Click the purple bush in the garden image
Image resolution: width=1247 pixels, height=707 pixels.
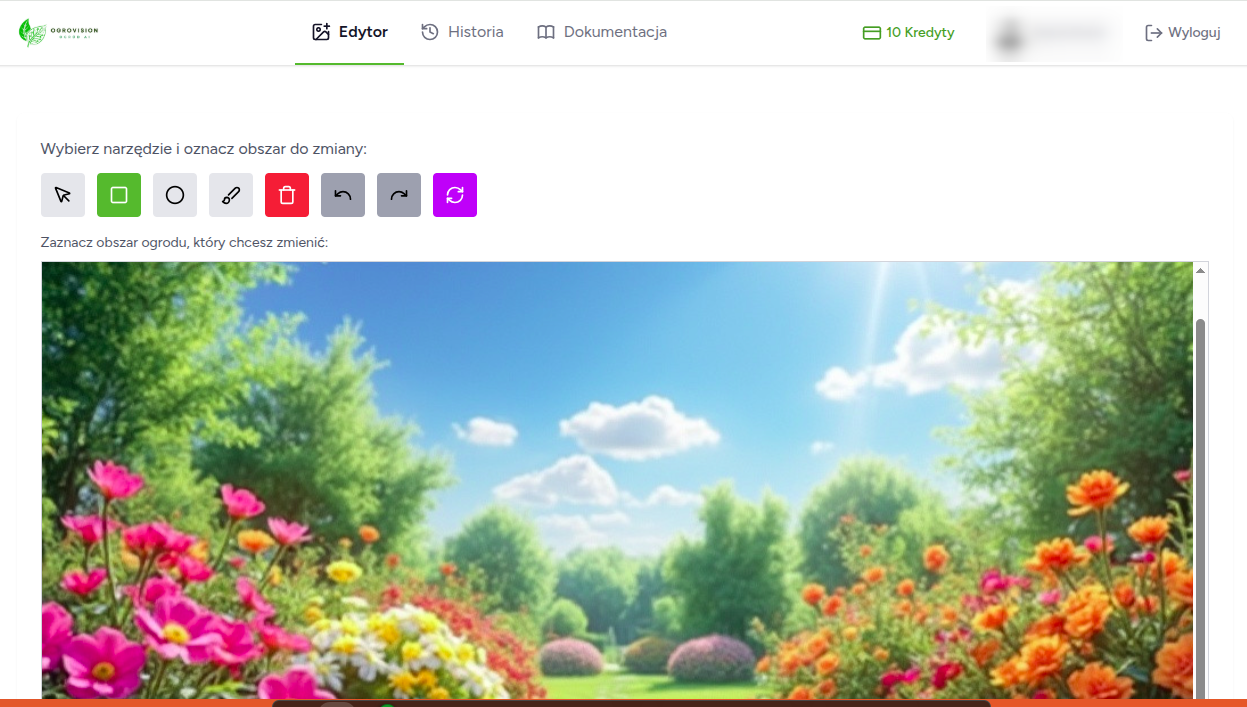pyautogui.click(x=710, y=658)
